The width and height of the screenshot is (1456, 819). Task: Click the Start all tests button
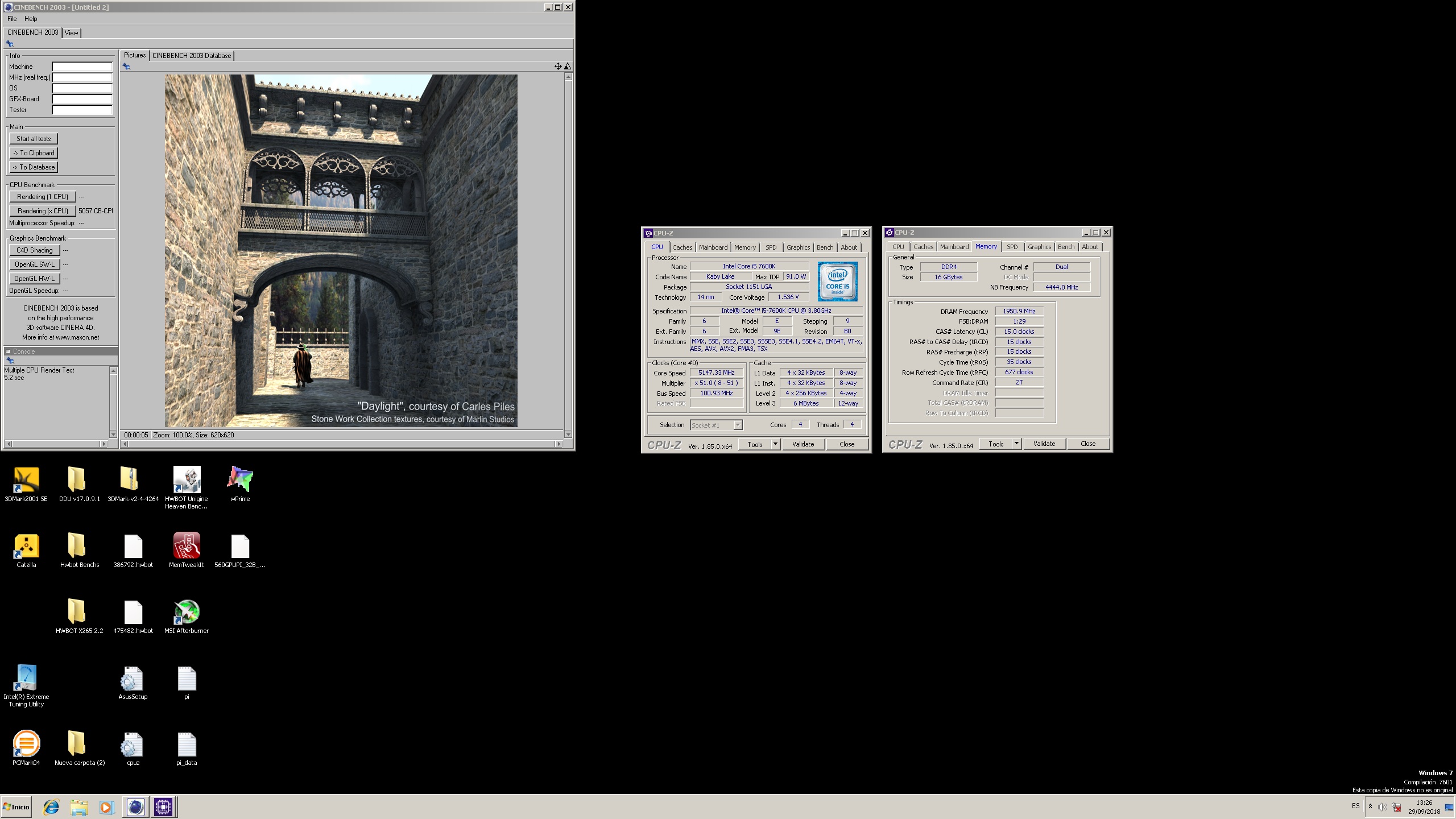(x=34, y=139)
